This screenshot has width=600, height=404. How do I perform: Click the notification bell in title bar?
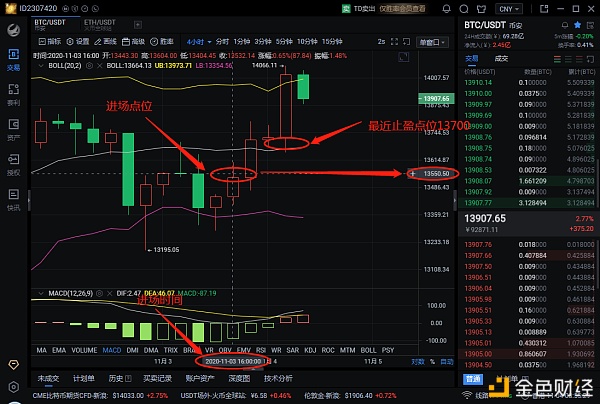[x=446, y=8]
